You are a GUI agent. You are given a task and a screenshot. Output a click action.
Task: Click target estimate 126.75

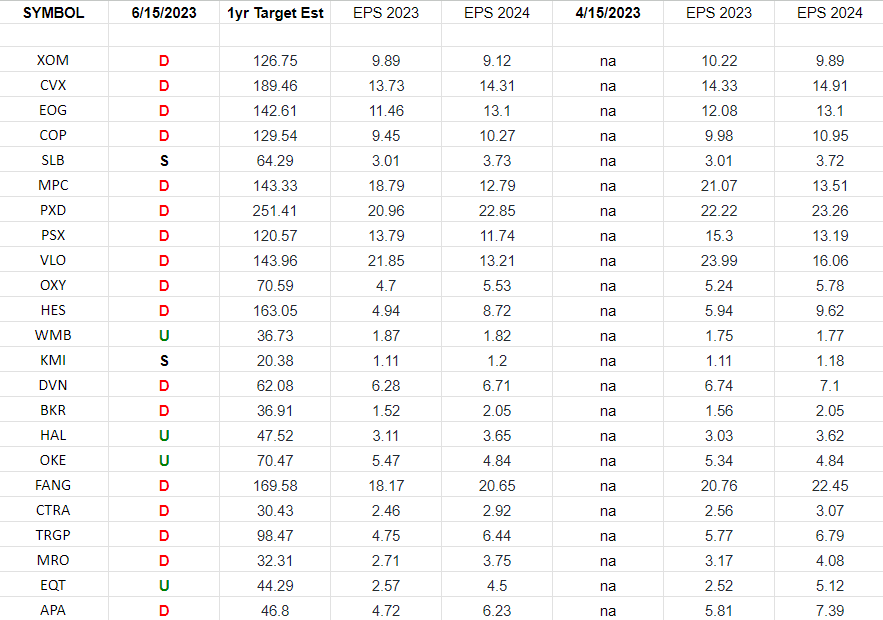[x=275, y=61]
